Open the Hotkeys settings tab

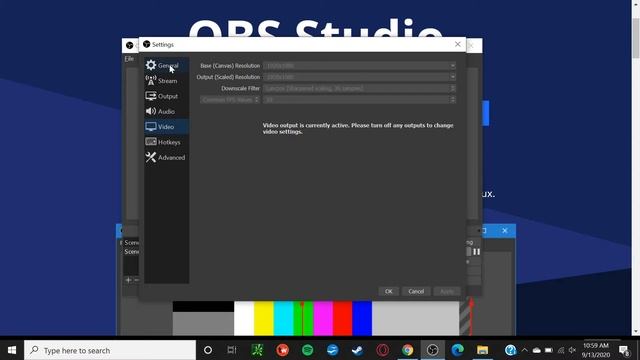166,142
